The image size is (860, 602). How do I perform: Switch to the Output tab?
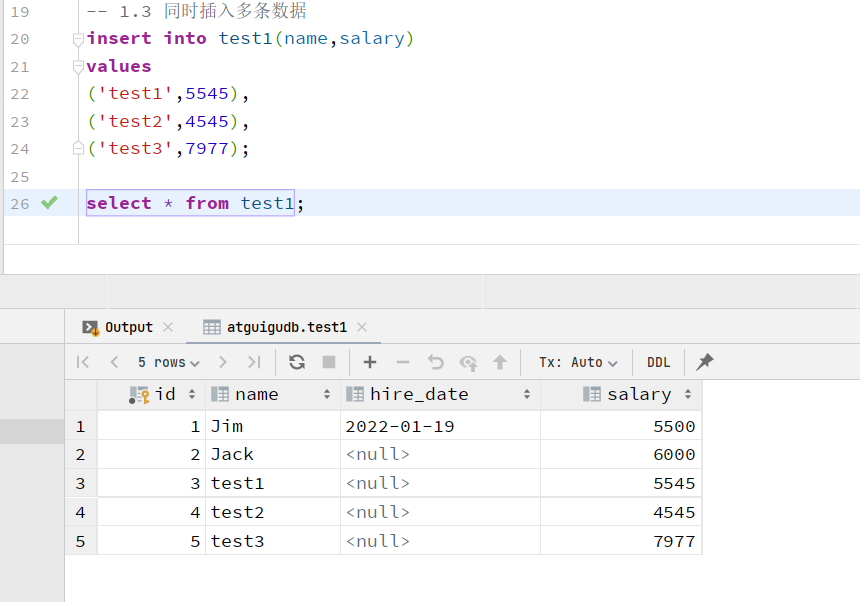pos(129,327)
